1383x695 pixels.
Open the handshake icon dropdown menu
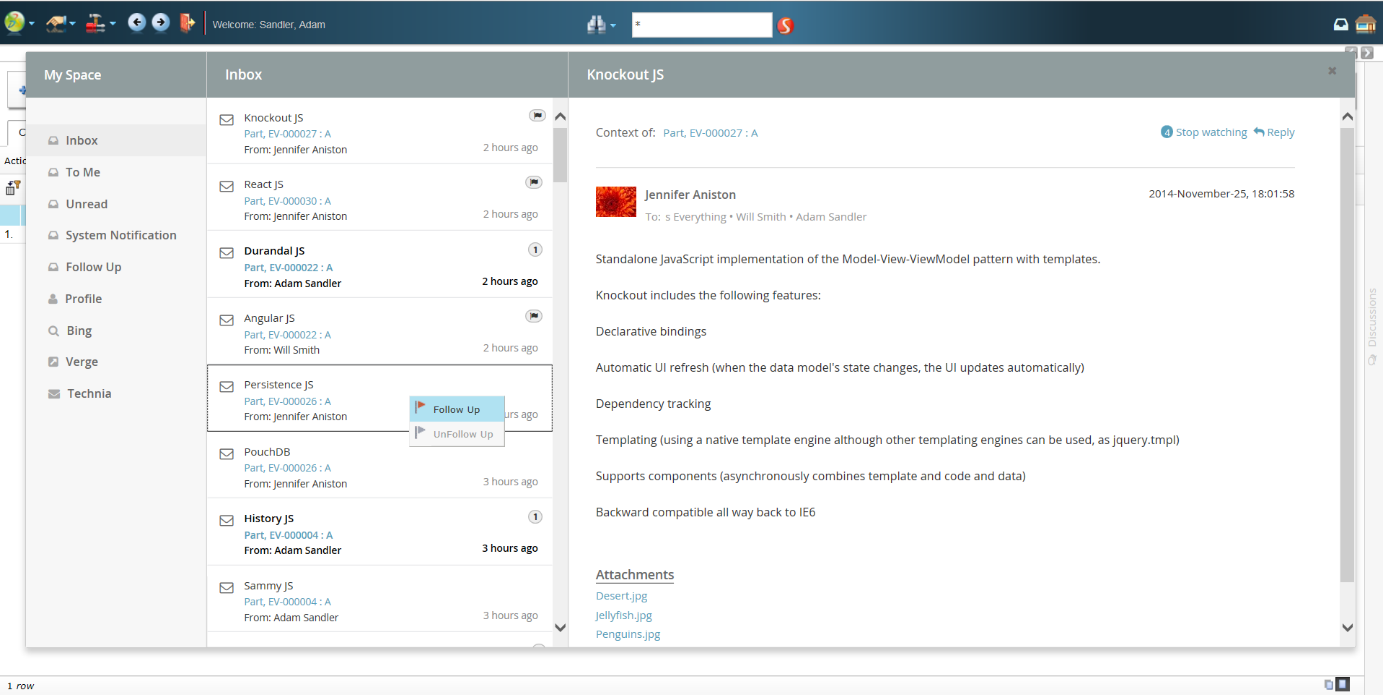click(x=61, y=24)
